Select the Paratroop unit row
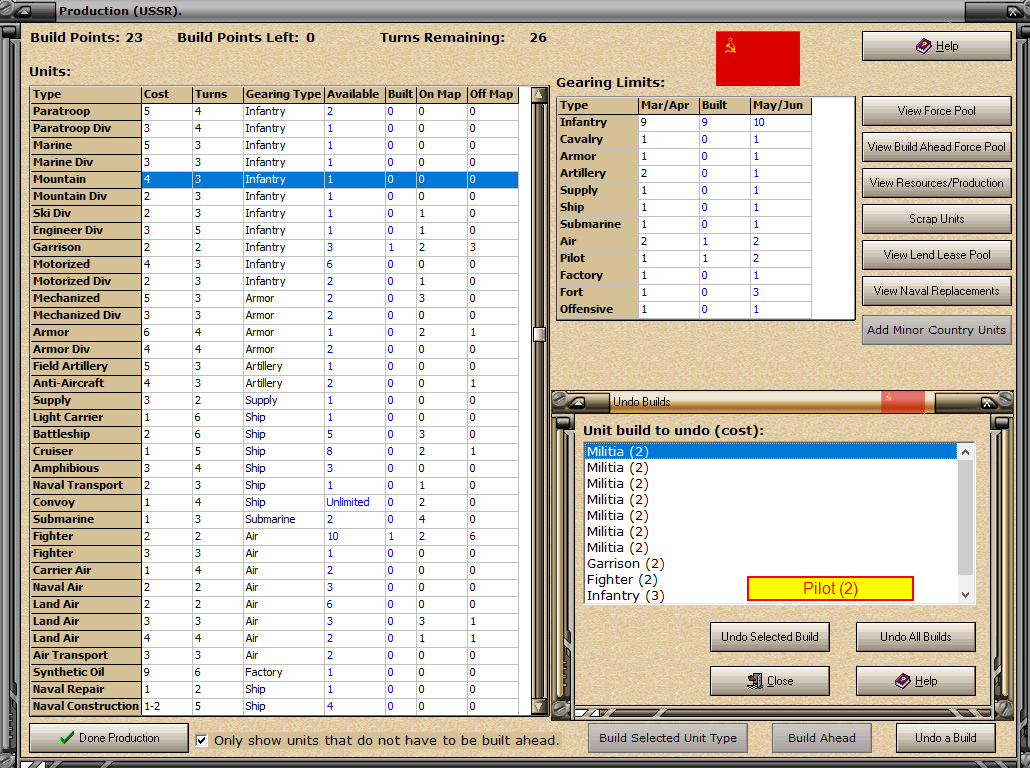The image size is (1030, 768). click(x=275, y=111)
